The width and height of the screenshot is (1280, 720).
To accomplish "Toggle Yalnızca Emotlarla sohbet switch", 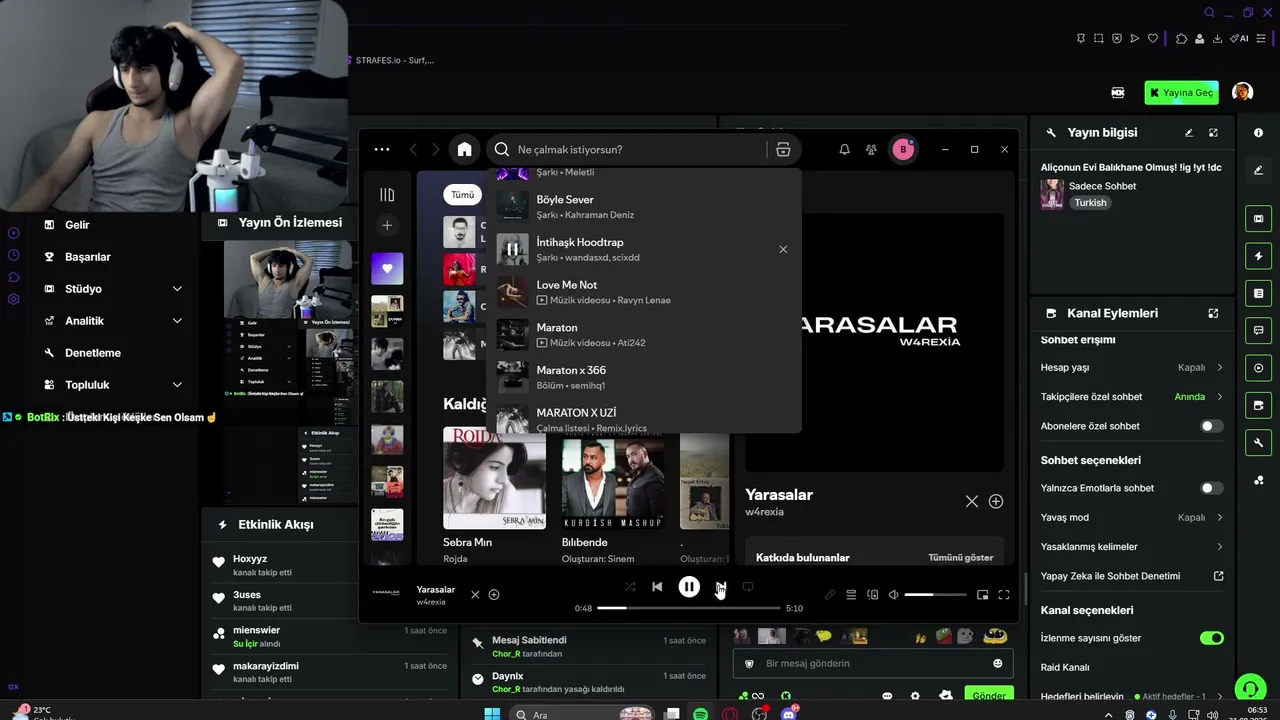I will tap(1211, 488).
